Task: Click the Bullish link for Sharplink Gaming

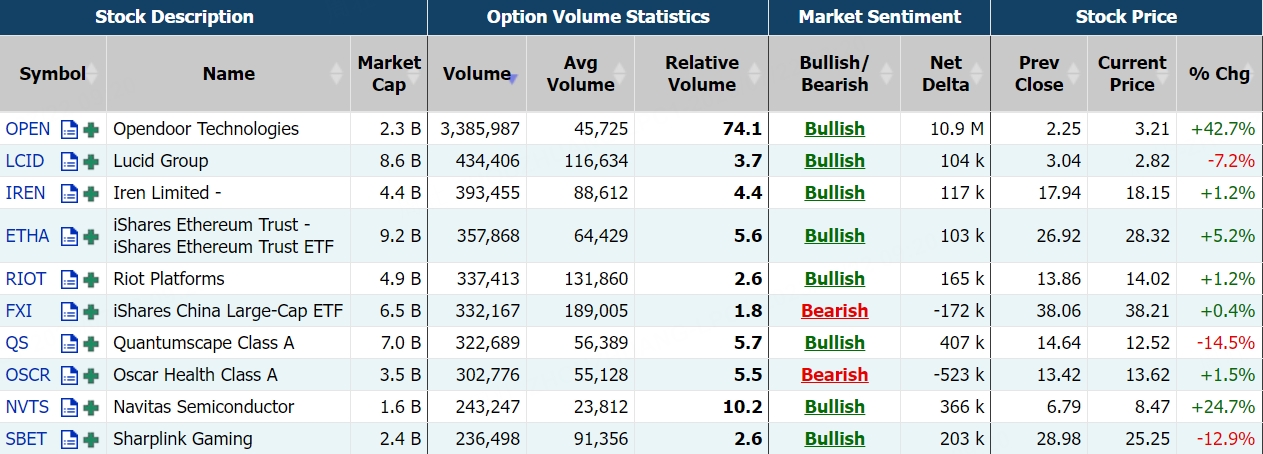Action: point(835,439)
